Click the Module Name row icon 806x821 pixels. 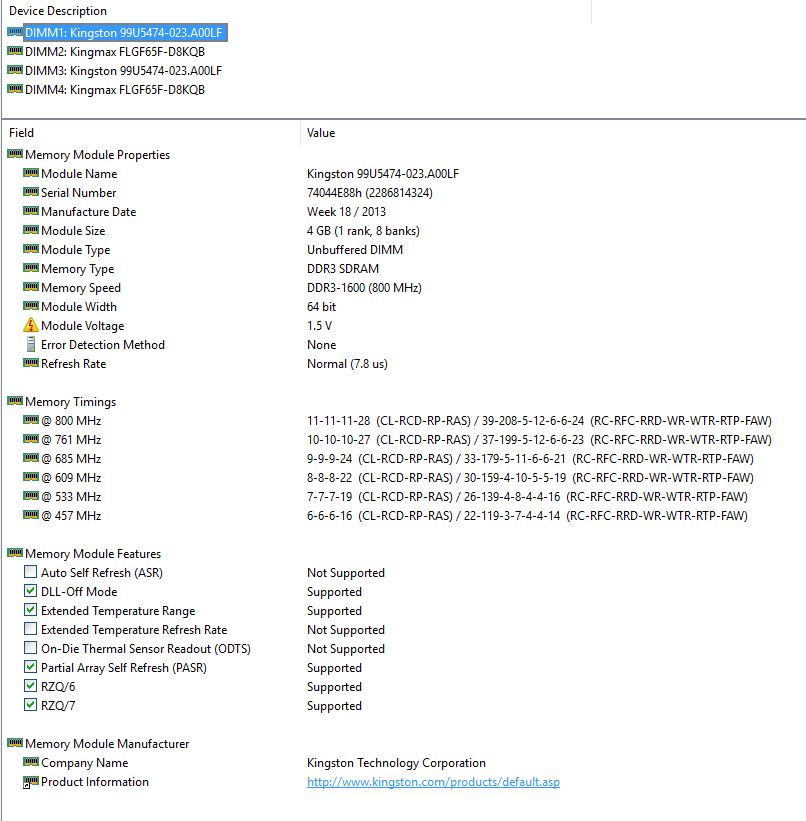31,173
